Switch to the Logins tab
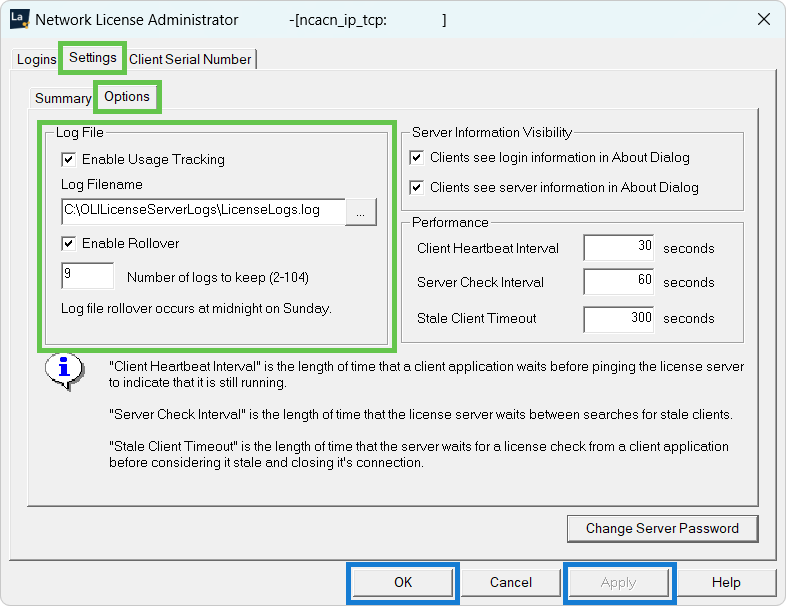Viewport: 786px width, 606px height. point(37,59)
